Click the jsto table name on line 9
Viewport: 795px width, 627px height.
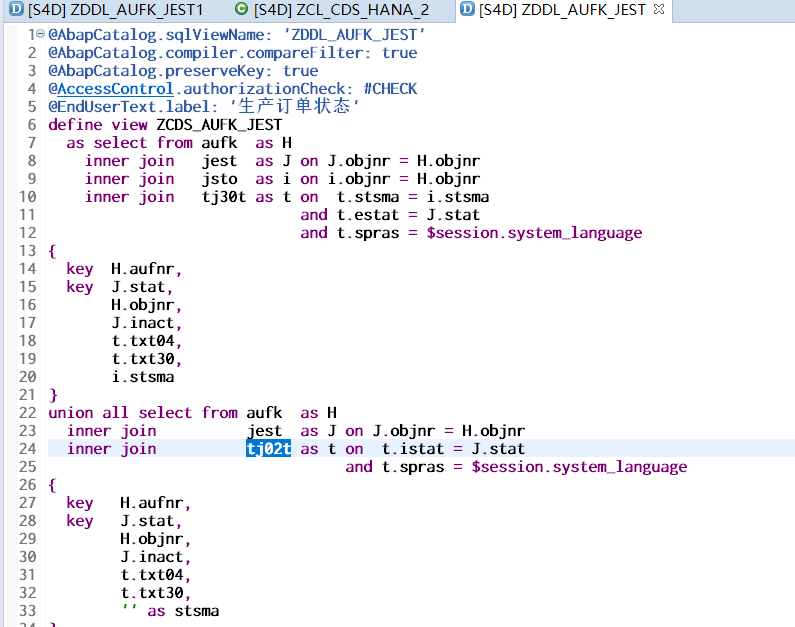220,179
